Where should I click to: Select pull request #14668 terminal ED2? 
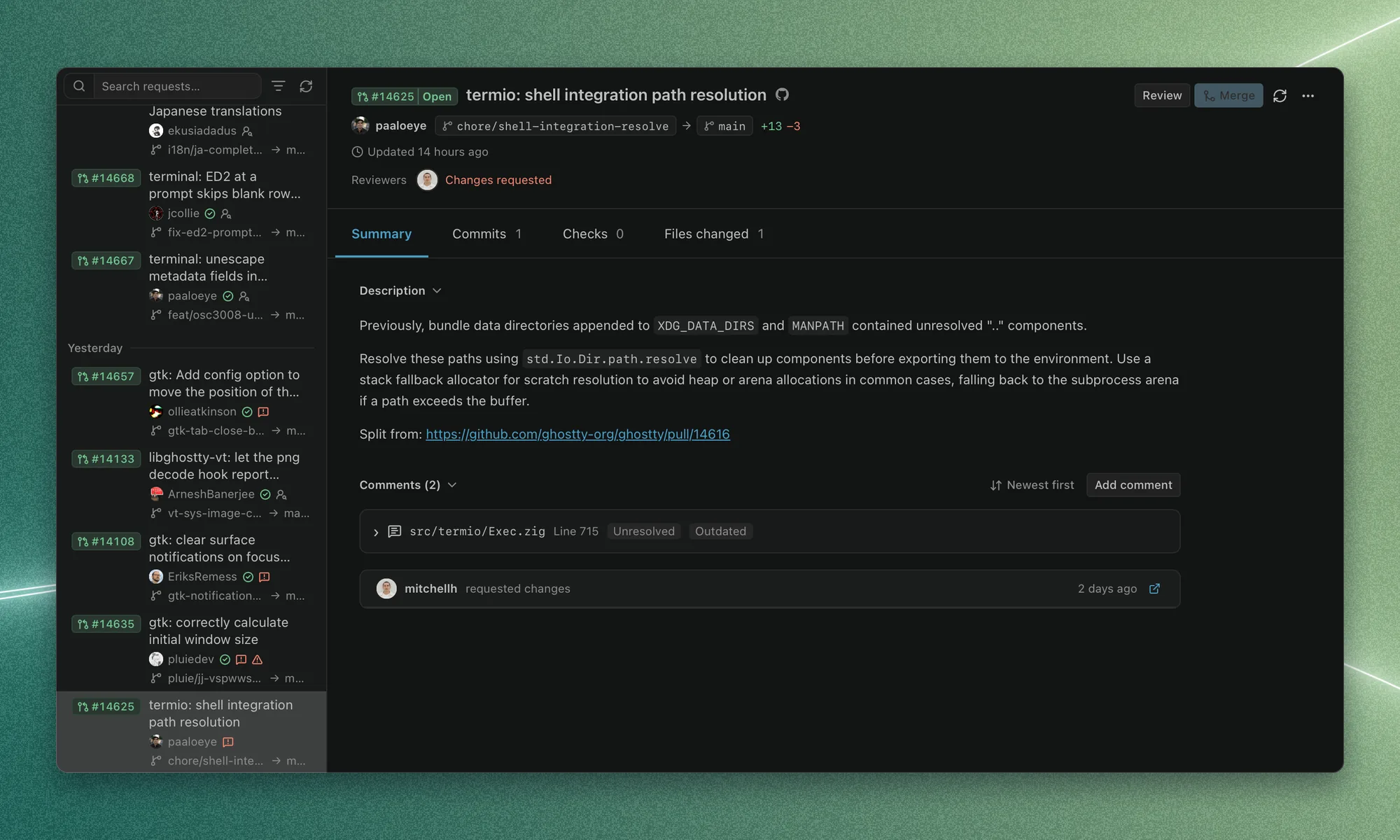191,204
